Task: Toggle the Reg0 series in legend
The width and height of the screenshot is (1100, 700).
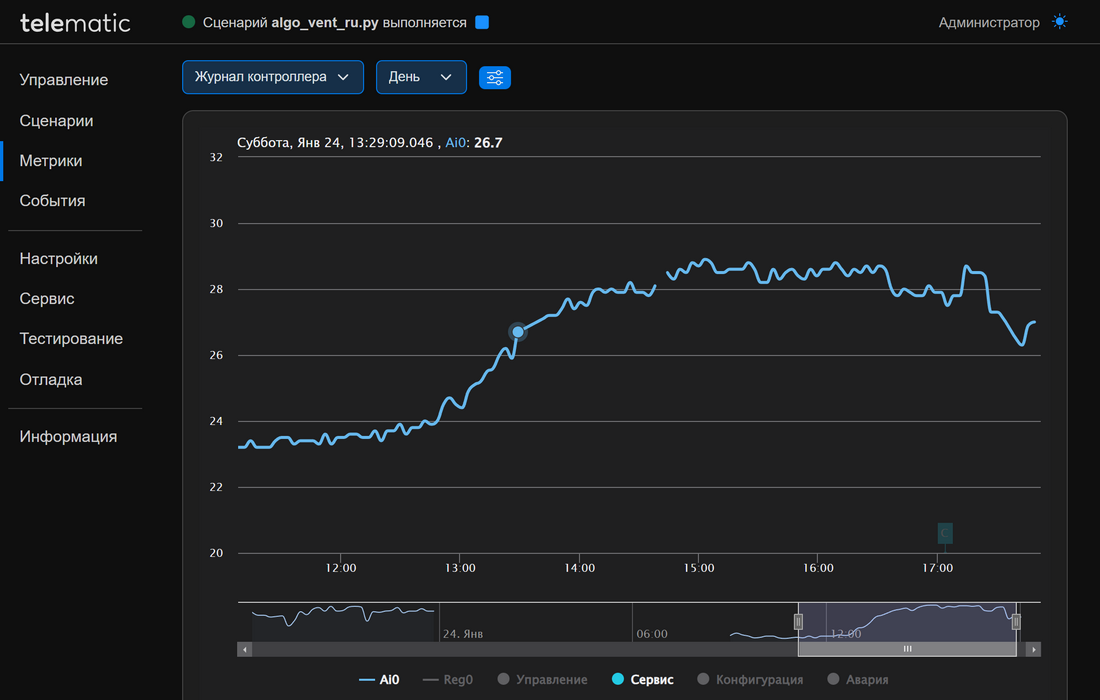Action: coord(447,680)
